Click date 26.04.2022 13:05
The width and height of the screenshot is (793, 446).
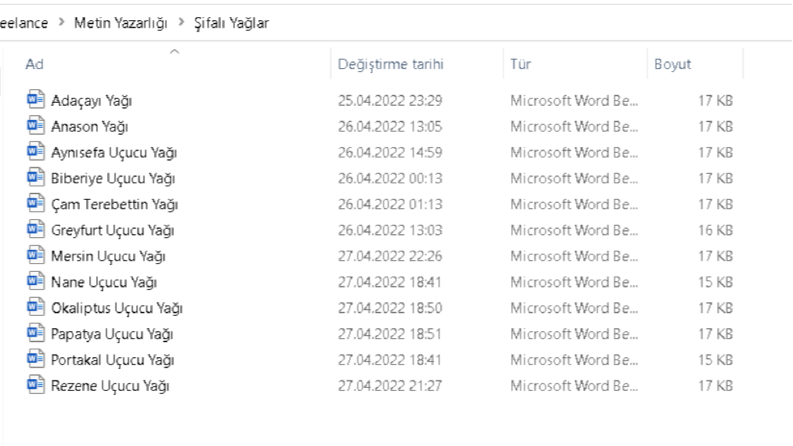coord(390,126)
